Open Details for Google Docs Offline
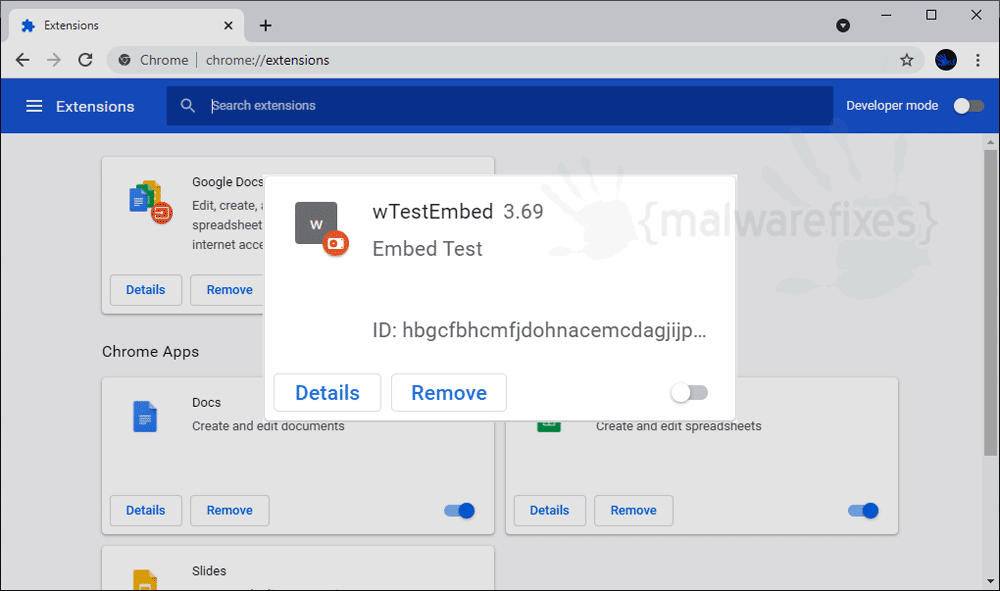 pyautogui.click(x=145, y=290)
